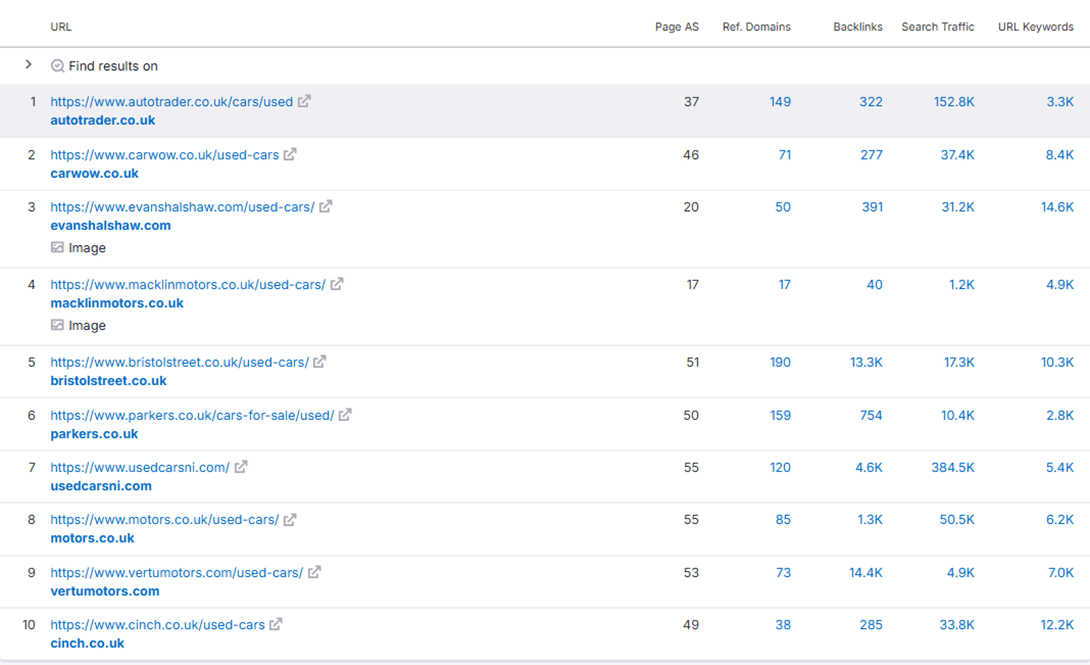Click the URL column header
1090x665 pixels.
tap(60, 27)
